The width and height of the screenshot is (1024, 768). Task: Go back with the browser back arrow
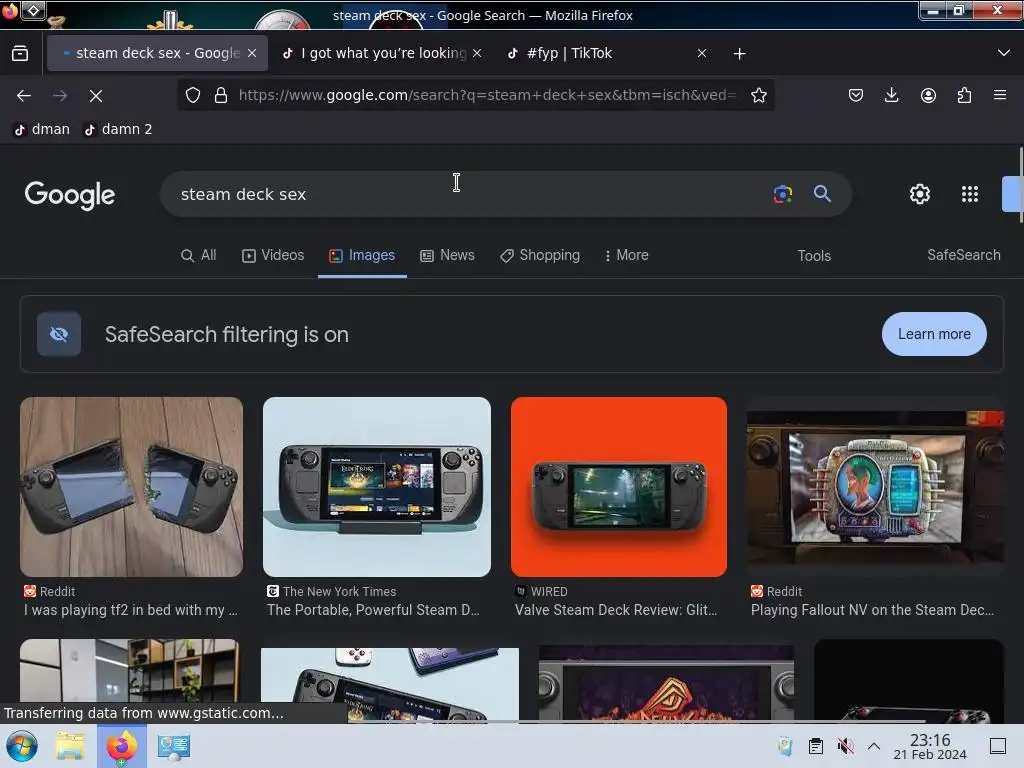coord(24,96)
